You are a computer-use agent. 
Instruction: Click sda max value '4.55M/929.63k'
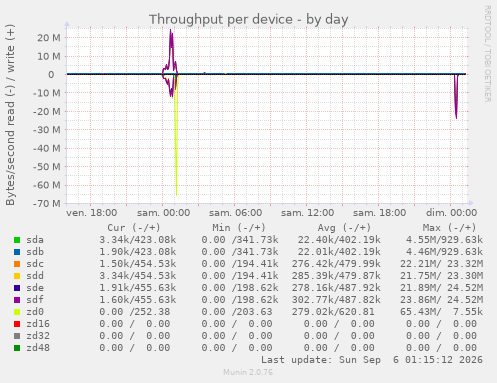click(x=444, y=240)
